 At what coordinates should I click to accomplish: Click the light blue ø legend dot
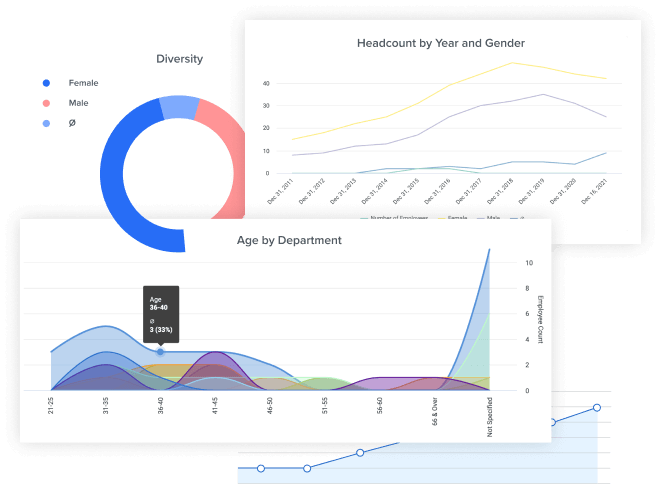[x=45, y=123]
